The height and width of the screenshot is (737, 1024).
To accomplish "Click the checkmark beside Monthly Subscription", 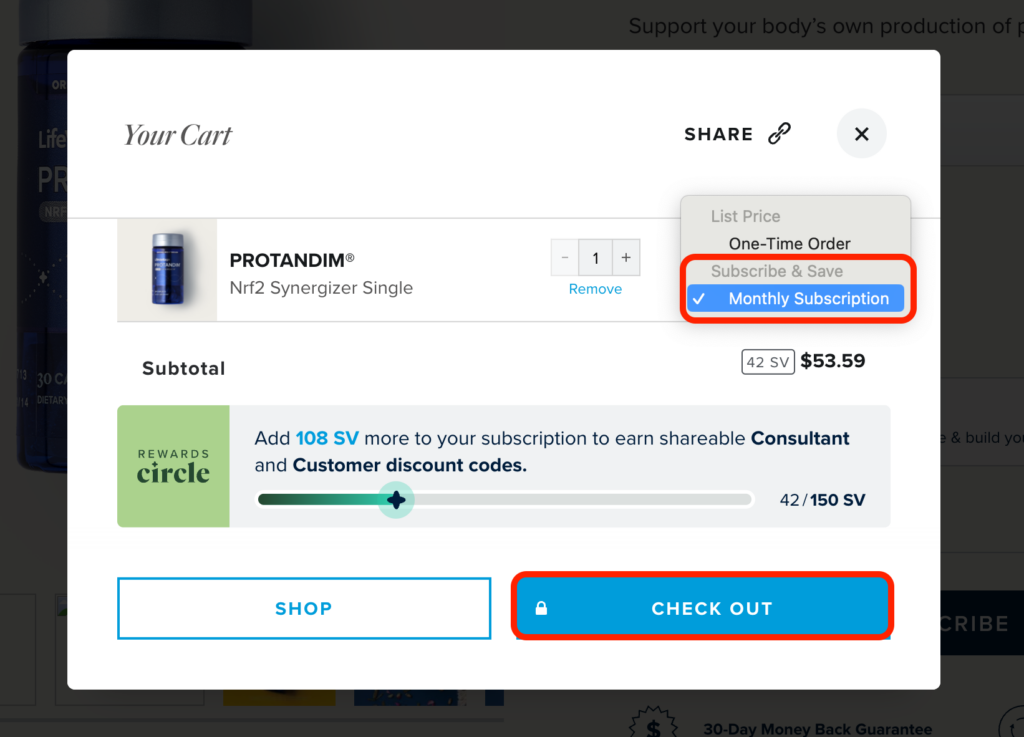I will click(699, 299).
